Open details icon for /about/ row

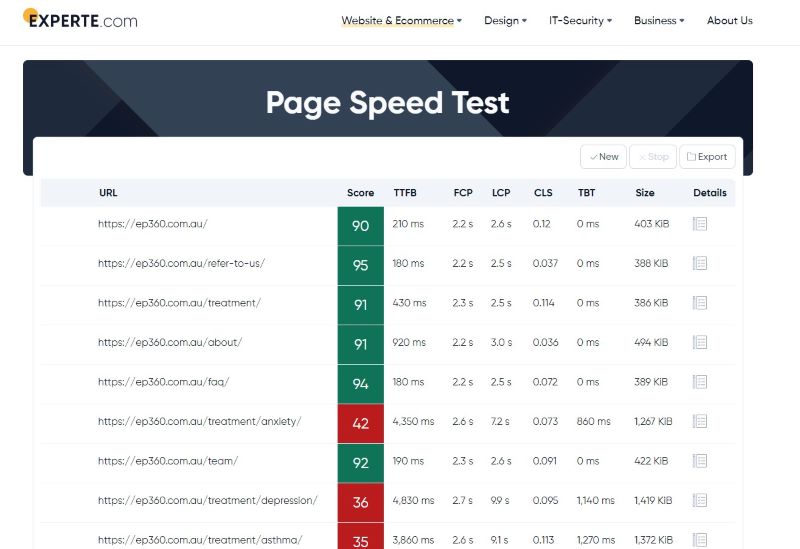[x=699, y=342]
